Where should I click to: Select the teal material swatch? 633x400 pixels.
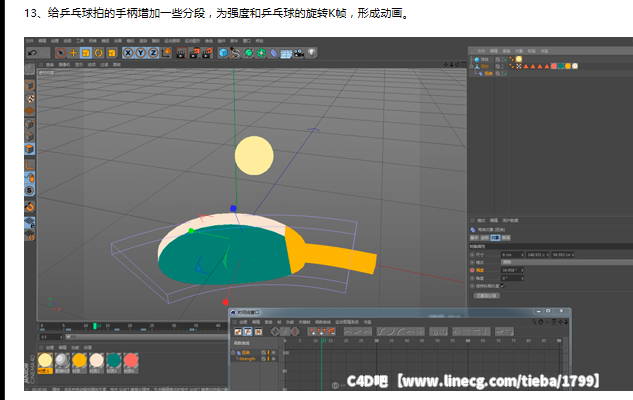(114, 362)
